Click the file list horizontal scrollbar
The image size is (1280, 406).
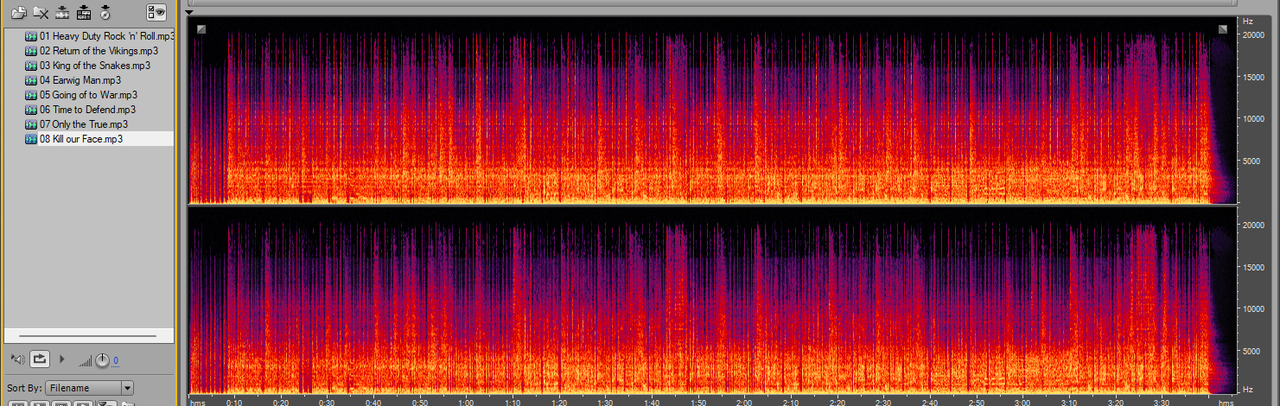click(88, 336)
